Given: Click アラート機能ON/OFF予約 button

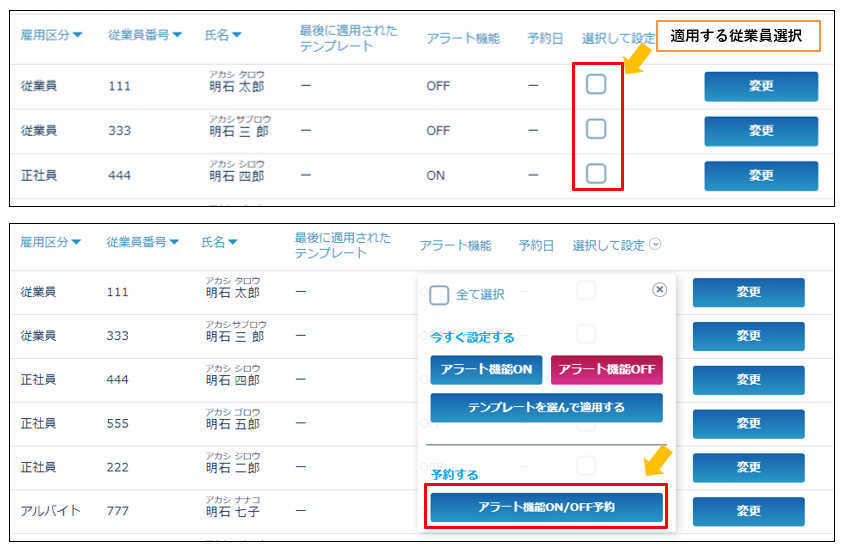Looking at the screenshot, I should [546, 507].
